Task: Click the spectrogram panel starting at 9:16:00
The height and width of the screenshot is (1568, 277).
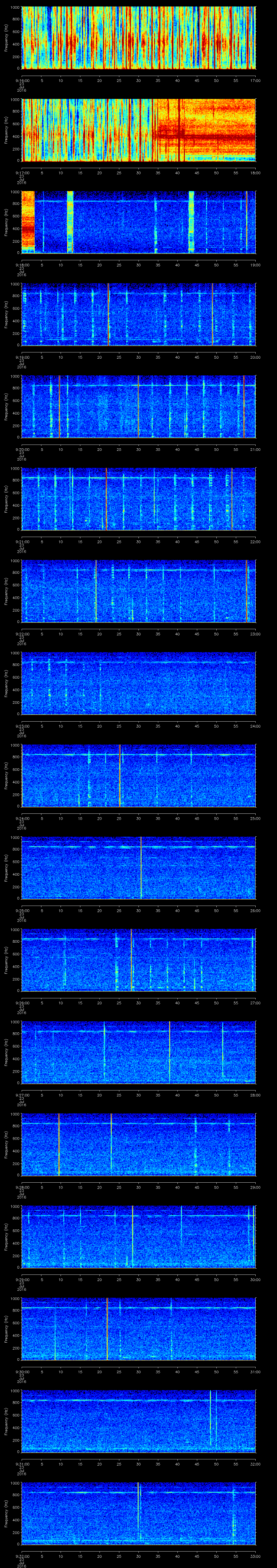Action: [x=138, y=38]
